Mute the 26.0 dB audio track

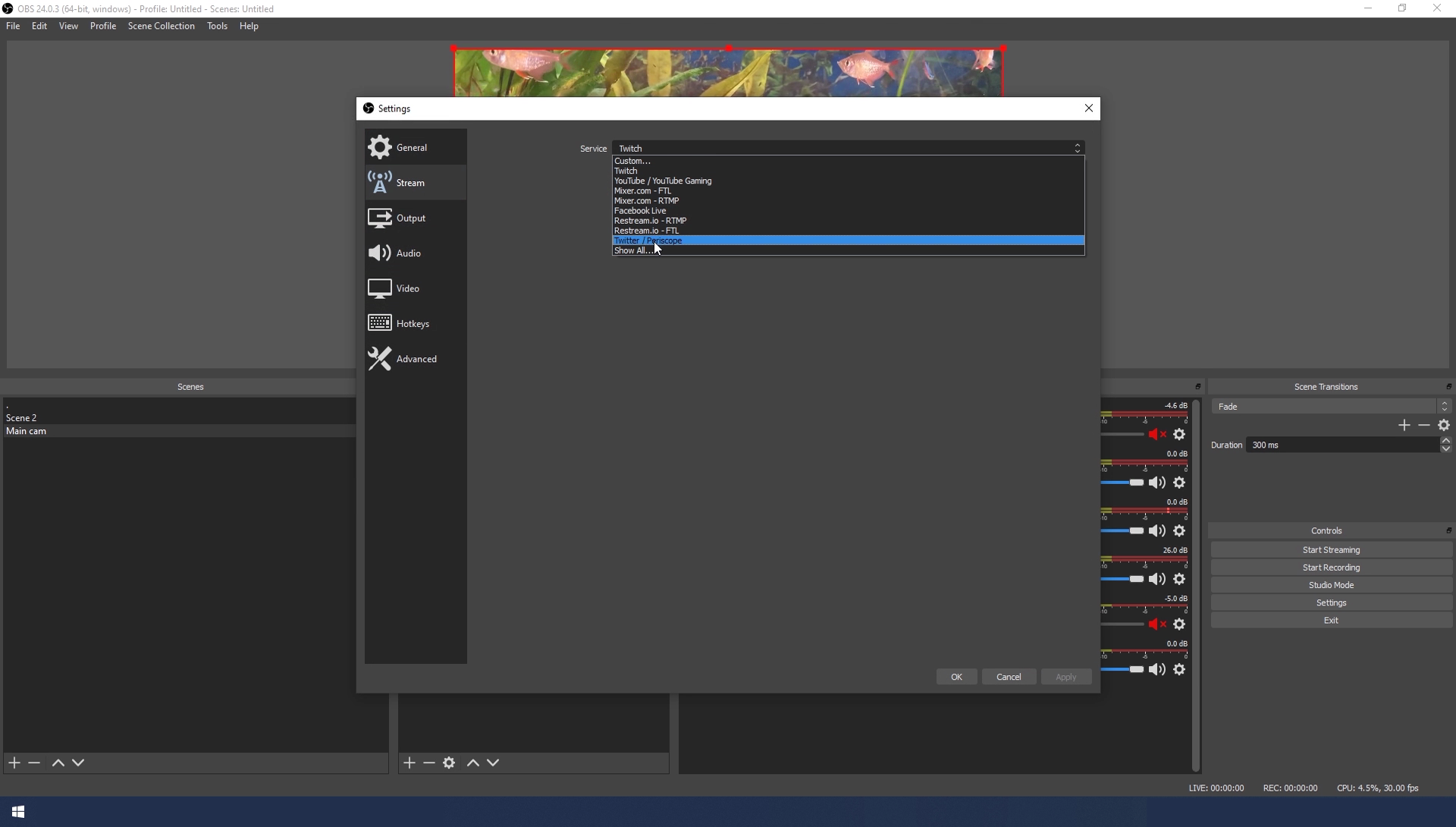coord(1156,580)
